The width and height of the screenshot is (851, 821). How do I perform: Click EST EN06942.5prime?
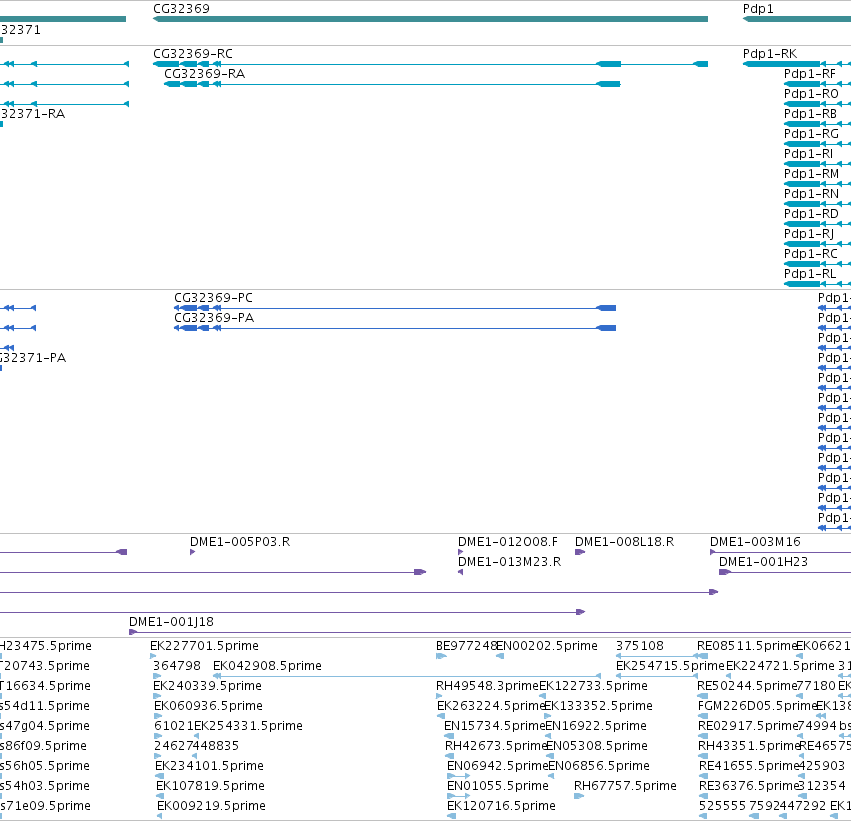point(498,766)
